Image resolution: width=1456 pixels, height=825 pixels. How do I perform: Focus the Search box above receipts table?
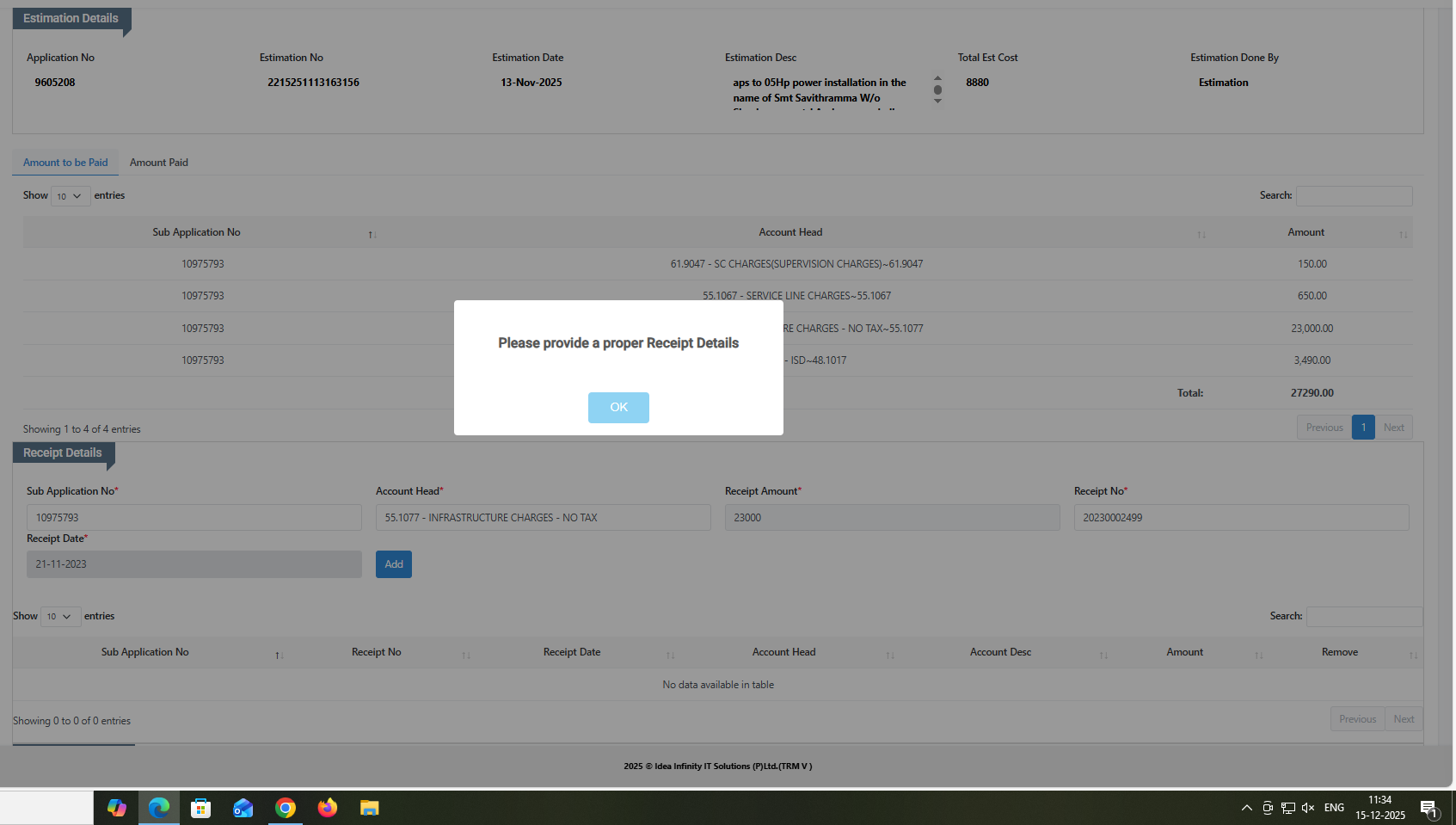click(x=1364, y=617)
